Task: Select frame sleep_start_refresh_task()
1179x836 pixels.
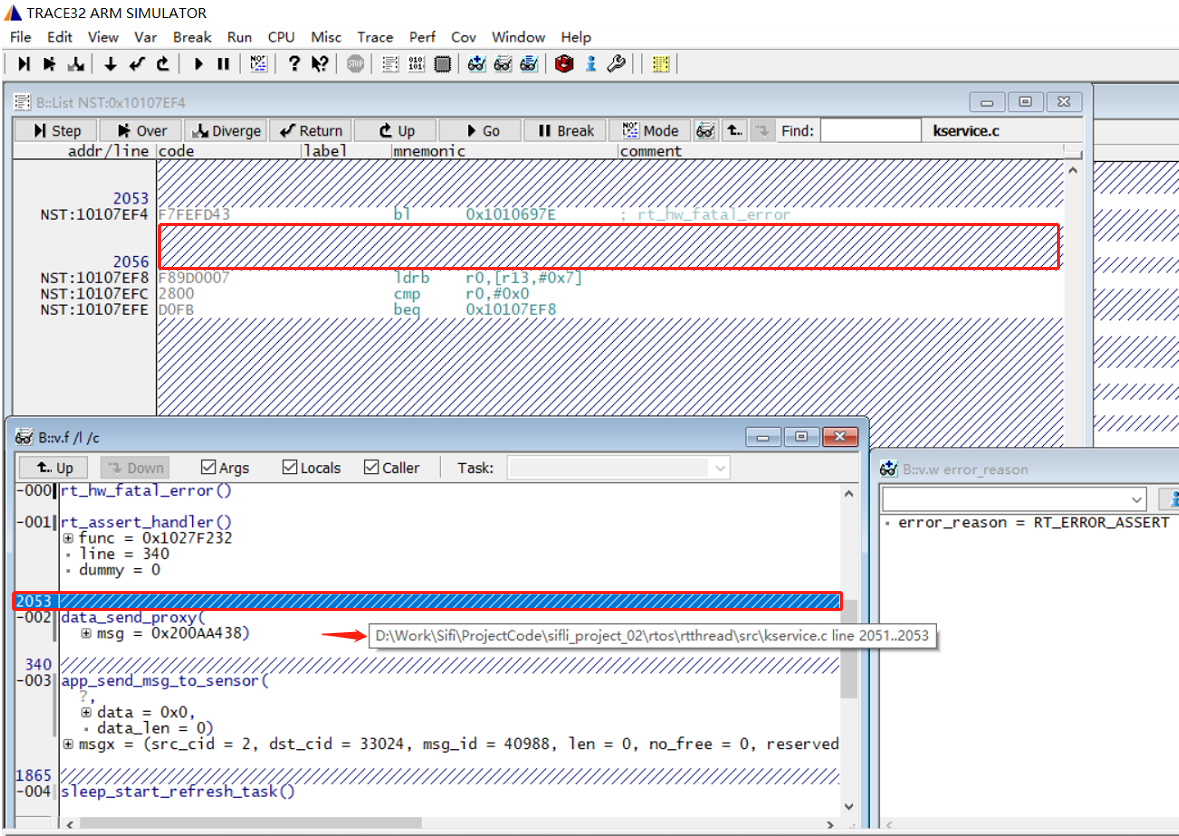Action: click(x=178, y=792)
